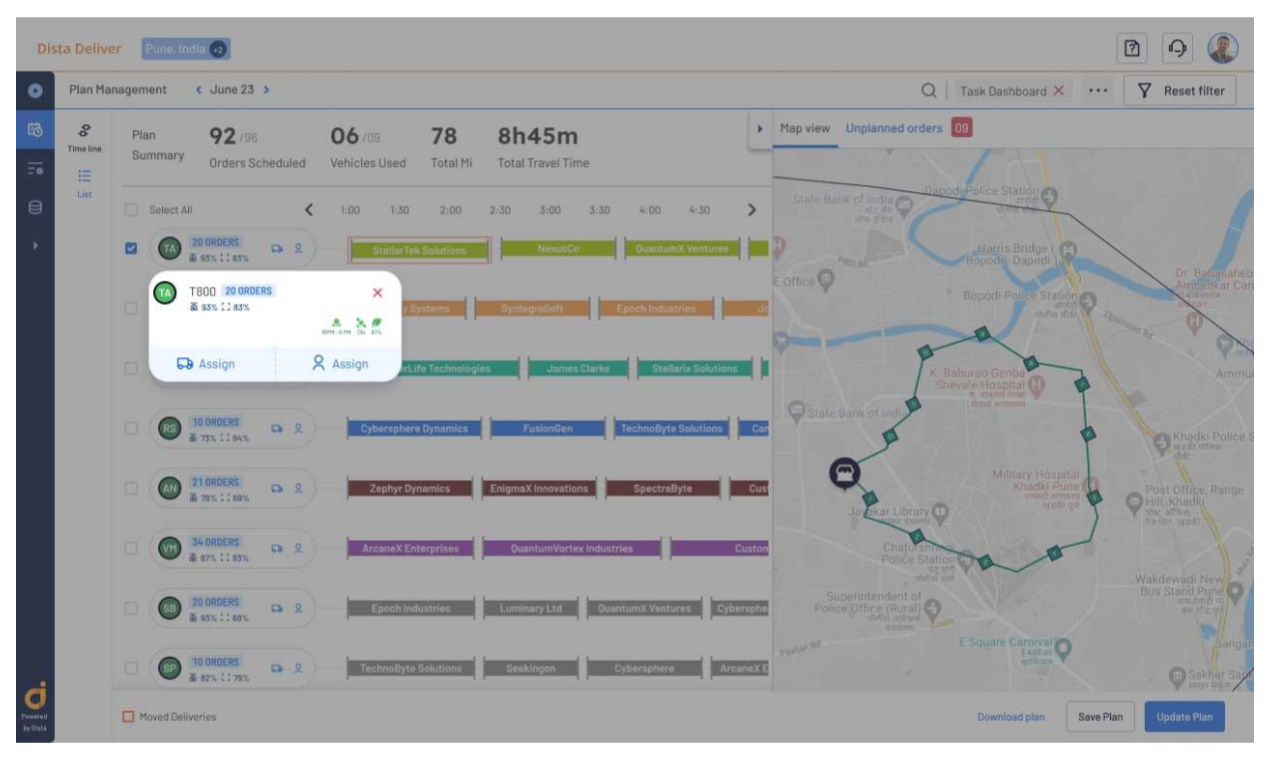Check the VM 34 Orders row checkbox
The height and width of the screenshot is (760, 1270).
[x=131, y=548]
